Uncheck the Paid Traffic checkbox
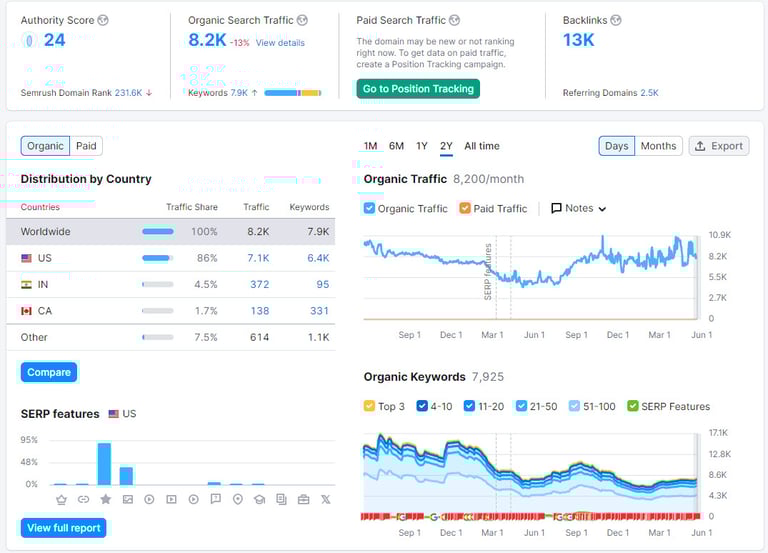 [465, 208]
